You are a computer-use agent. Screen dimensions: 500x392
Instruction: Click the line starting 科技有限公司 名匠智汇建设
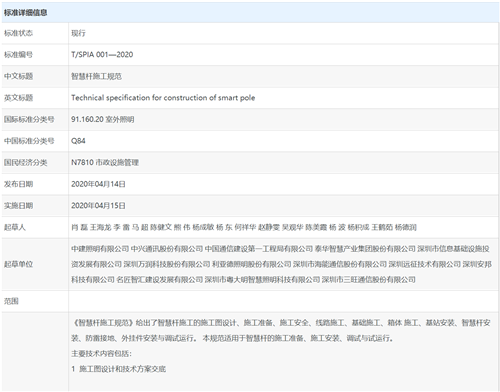tap(243, 280)
